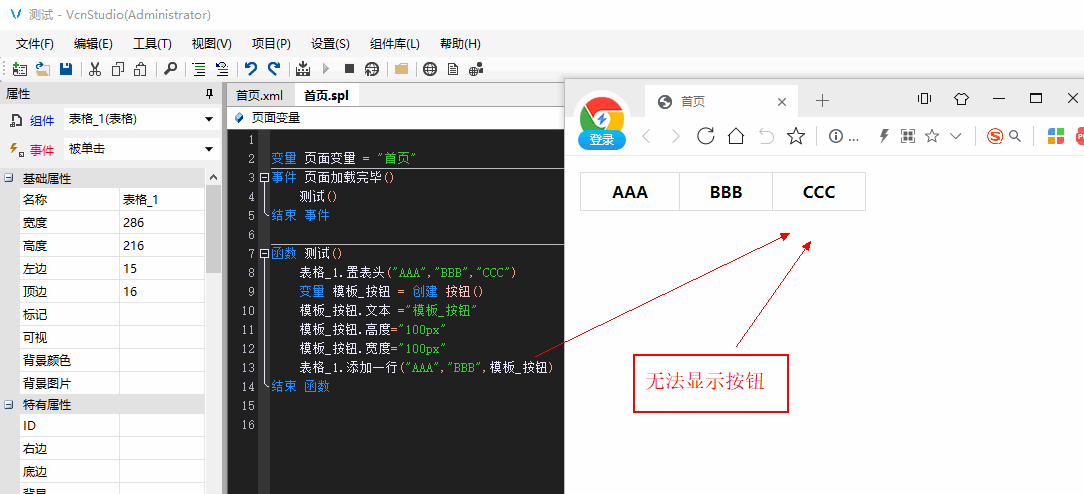Collapse the 基础属性 section
Viewport: 1084px width, 494px height.
[x=9, y=179]
